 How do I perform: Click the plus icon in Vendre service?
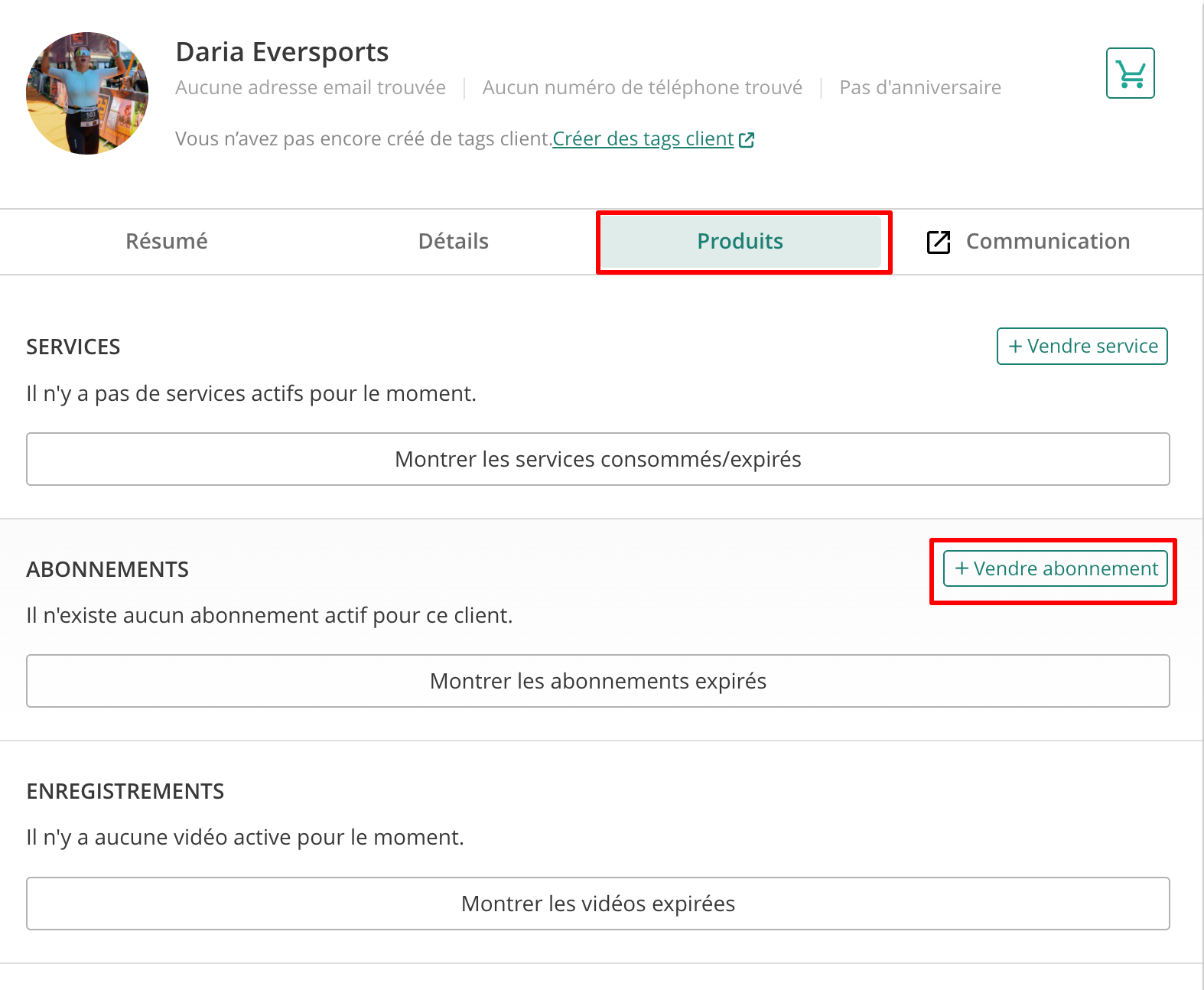[1015, 347]
